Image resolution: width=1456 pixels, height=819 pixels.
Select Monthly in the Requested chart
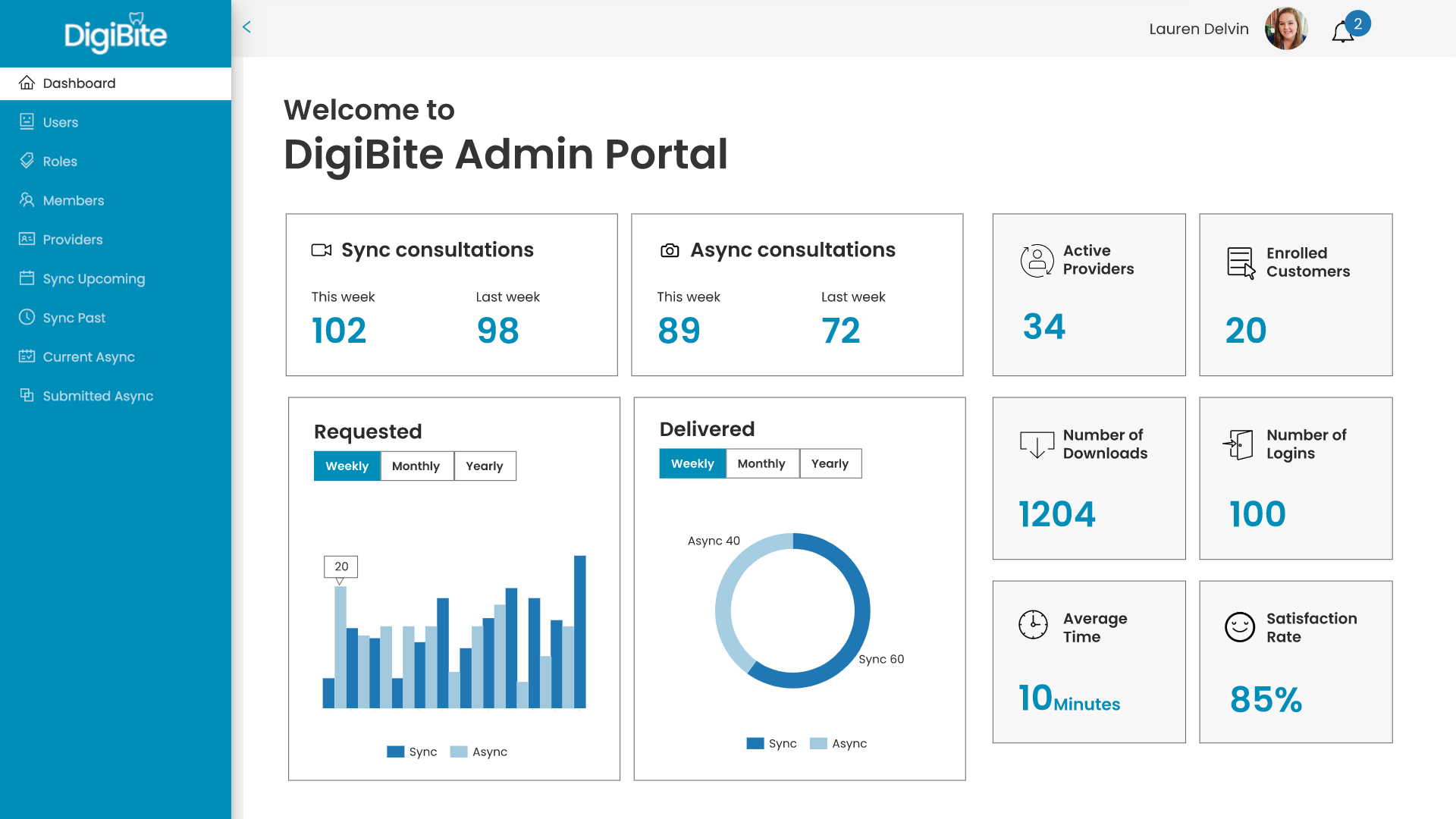416,466
